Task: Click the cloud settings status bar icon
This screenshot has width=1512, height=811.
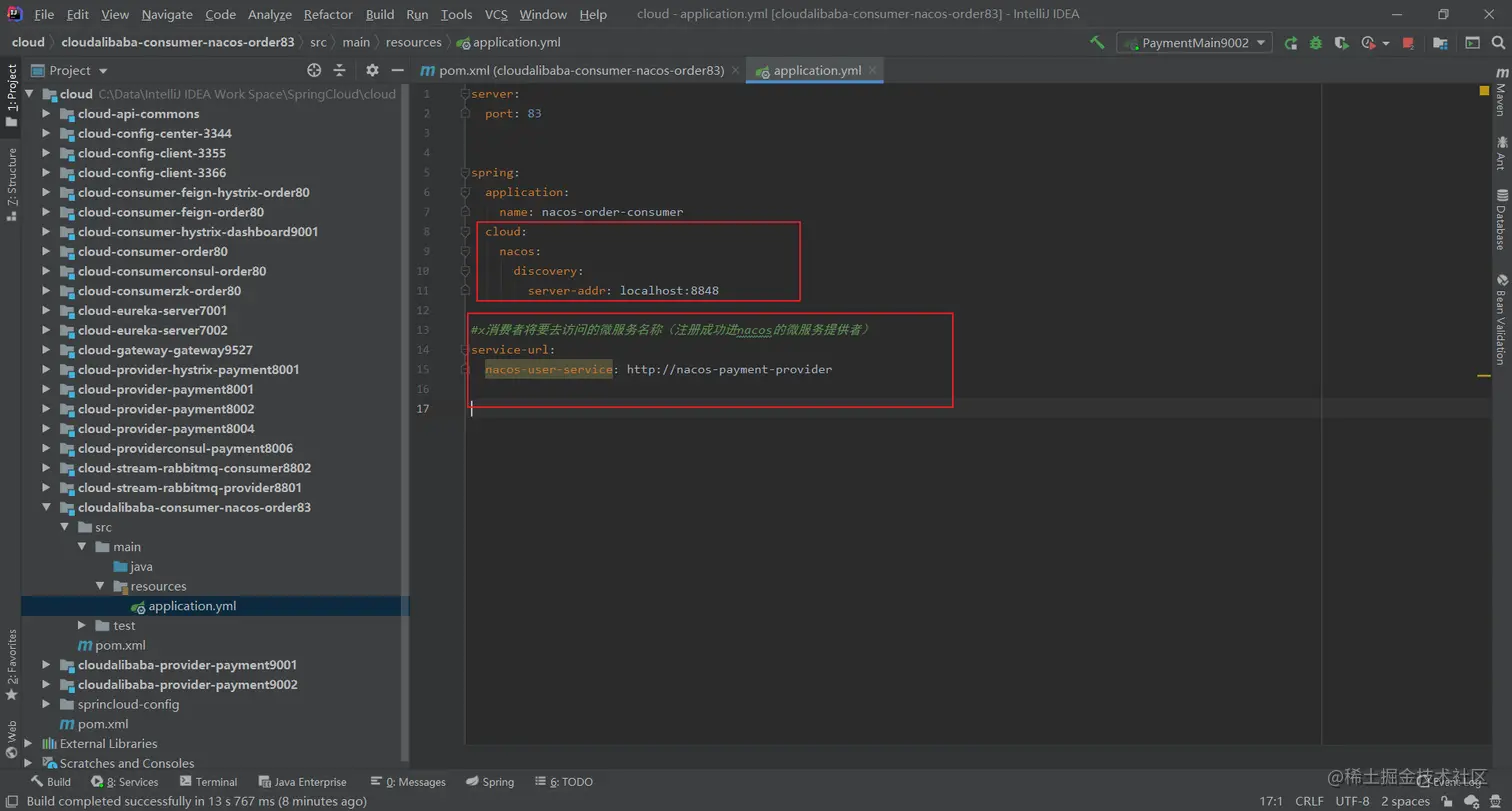Action: pyautogui.click(x=1472, y=801)
